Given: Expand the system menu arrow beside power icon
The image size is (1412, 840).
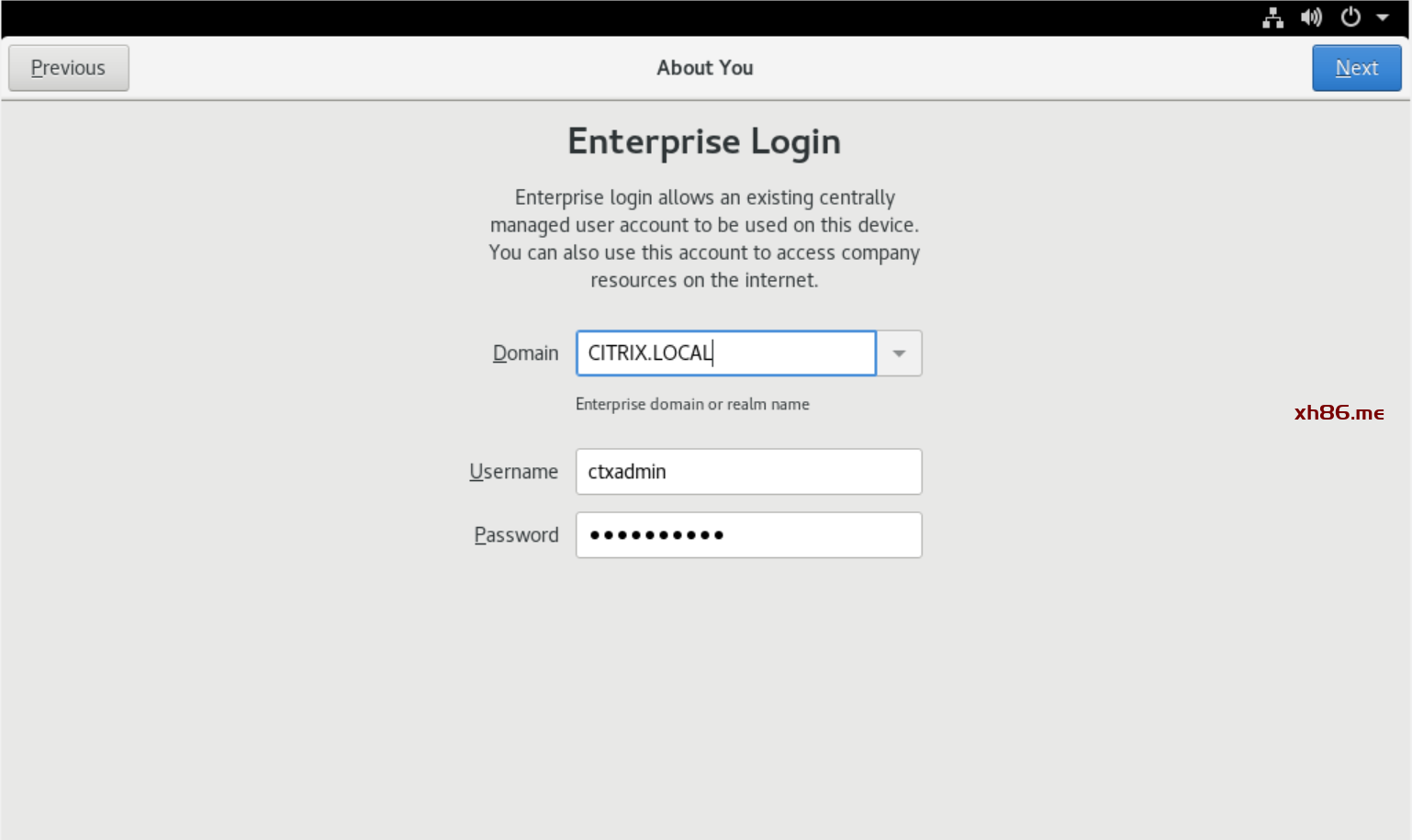Looking at the screenshot, I should pyautogui.click(x=1383, y=17).
